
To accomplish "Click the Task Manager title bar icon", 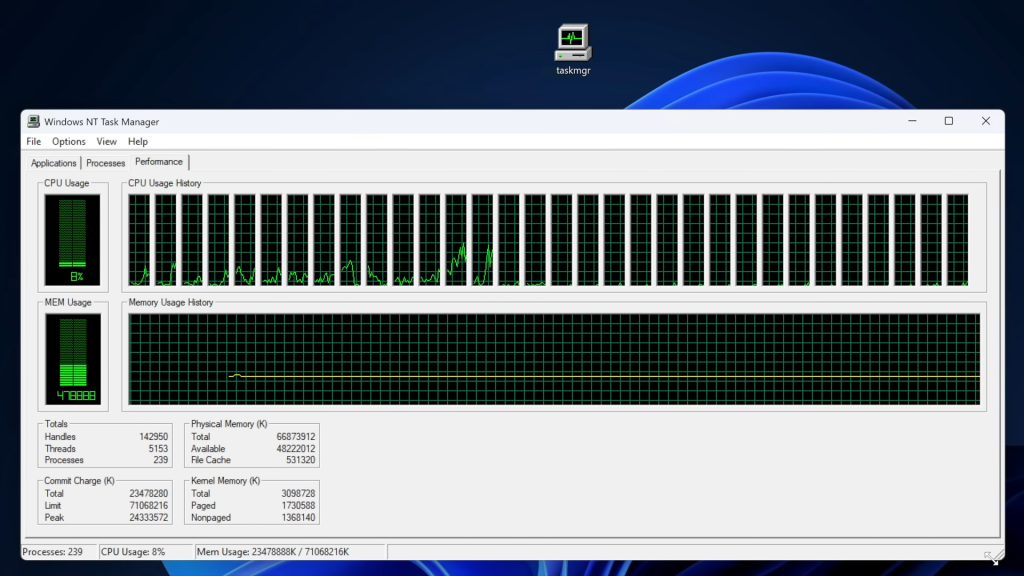I will point(34,122).
